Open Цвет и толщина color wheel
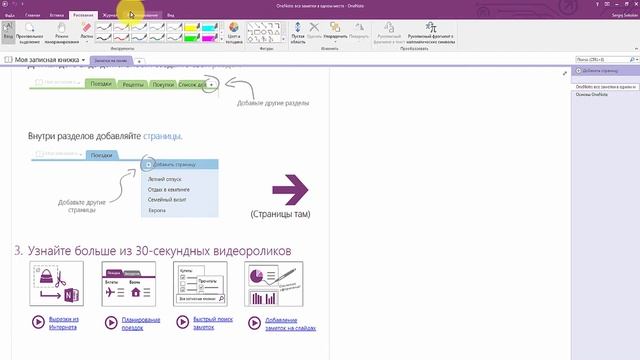This screenshot has width=640, height=360. point(234,33)
